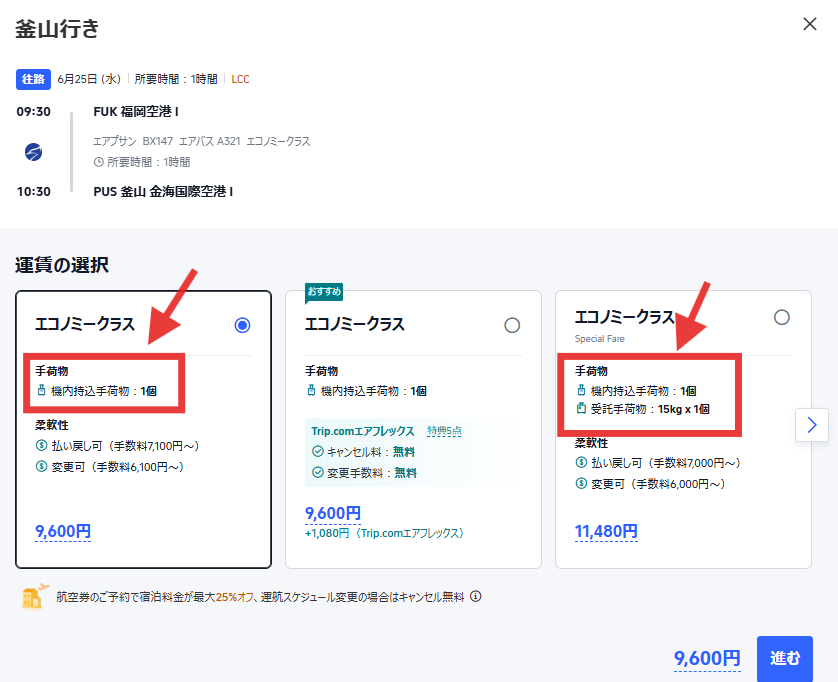Click carry-on bag icon in the 9,600円 first fare card

point(42,391)
